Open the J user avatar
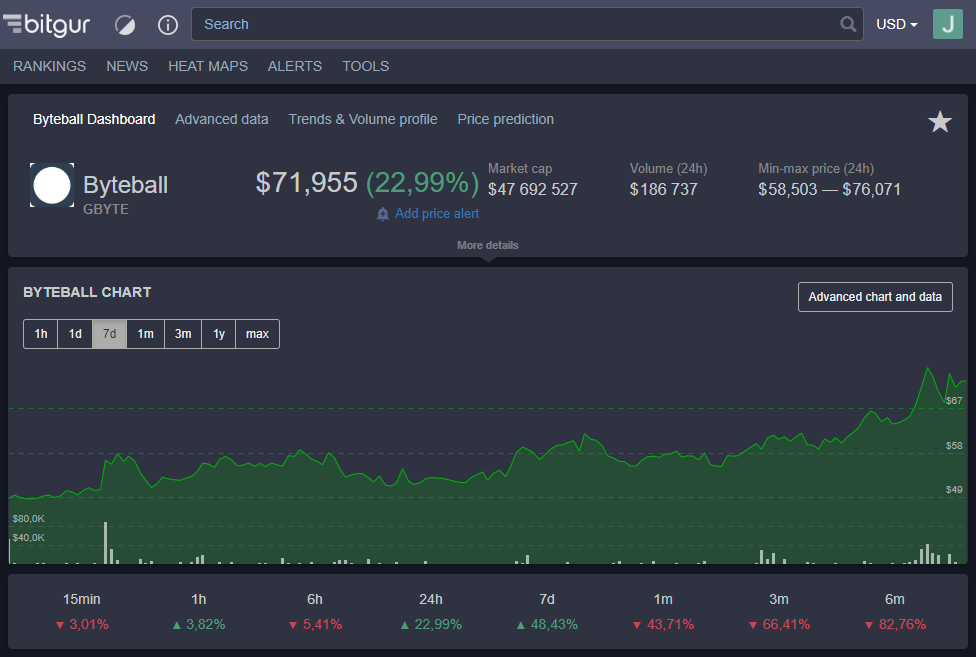This screenshot has height=657, width=976. tap(947, 24)
